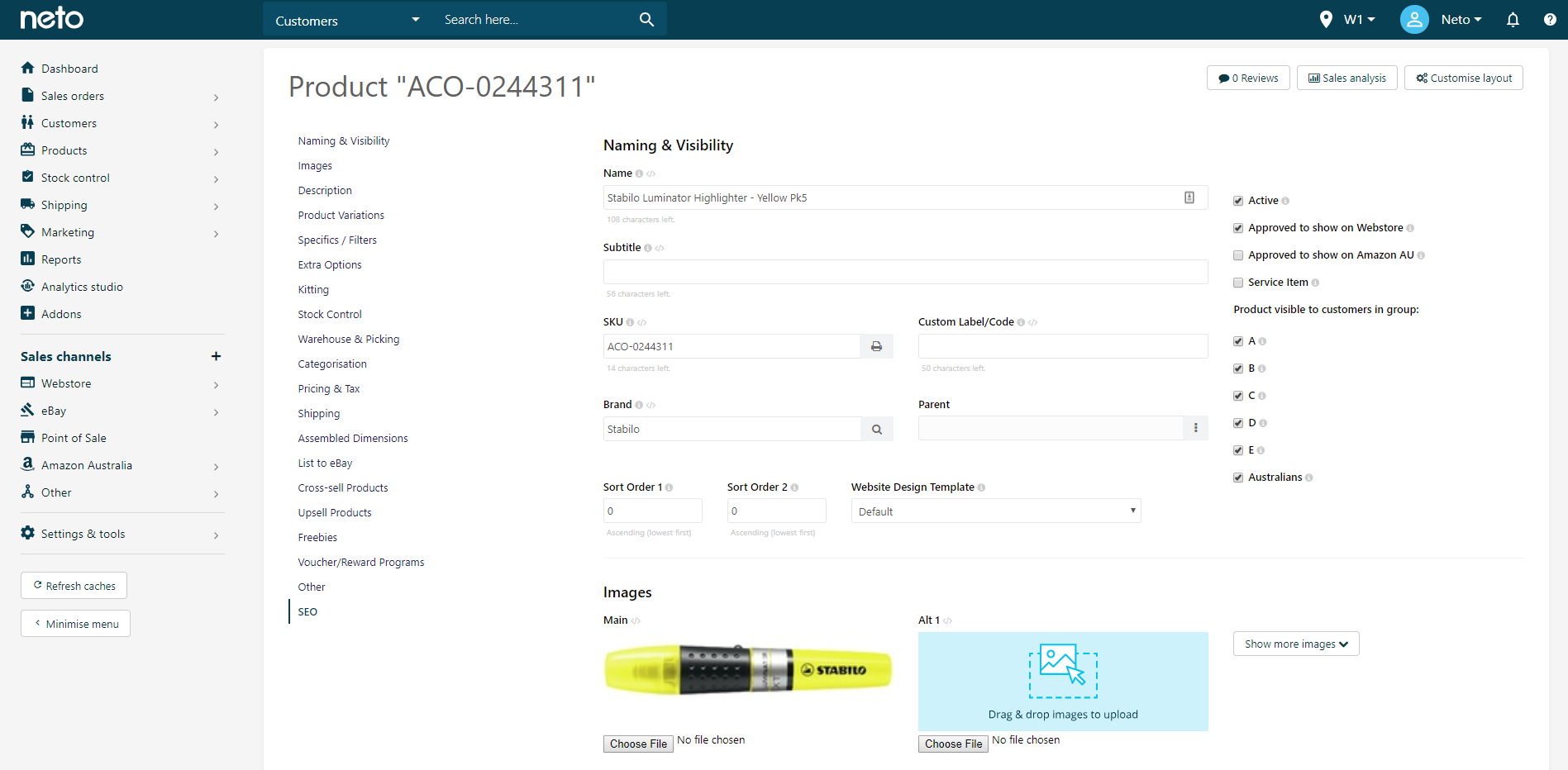Click the Name field autofill icon

(x=1189, y=197)
